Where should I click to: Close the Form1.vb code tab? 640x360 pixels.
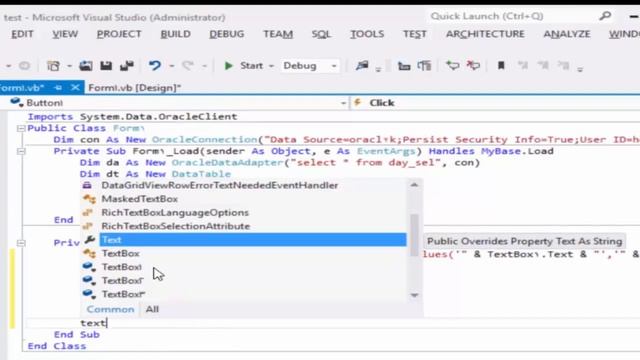[75, 87]
